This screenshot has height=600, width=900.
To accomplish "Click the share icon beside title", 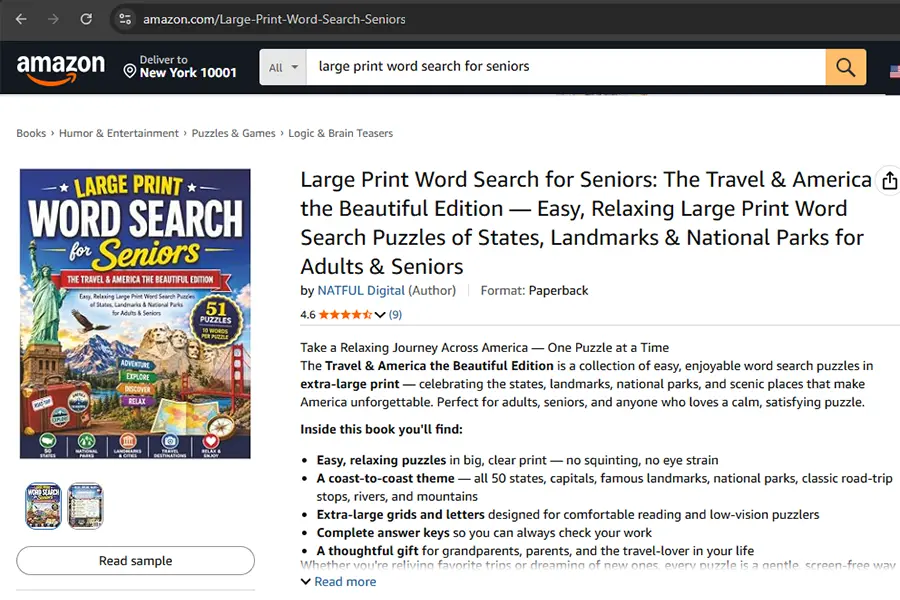I will click(x=889, y=180).
